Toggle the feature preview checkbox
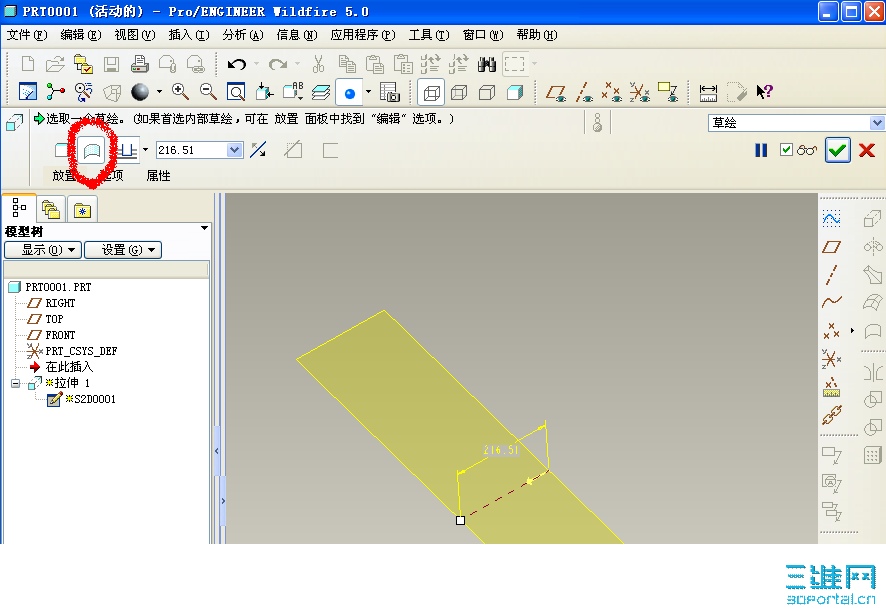 coord(786,150)
